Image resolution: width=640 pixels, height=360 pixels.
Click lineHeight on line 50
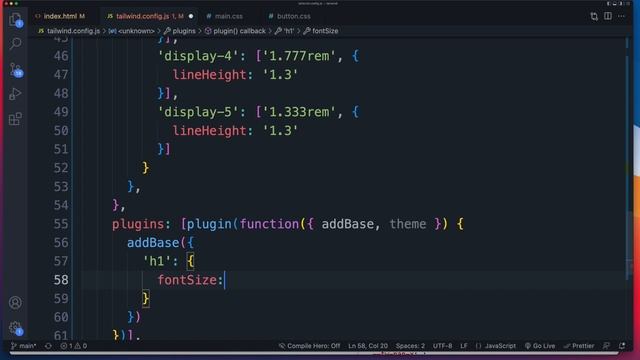coord(209,131)
